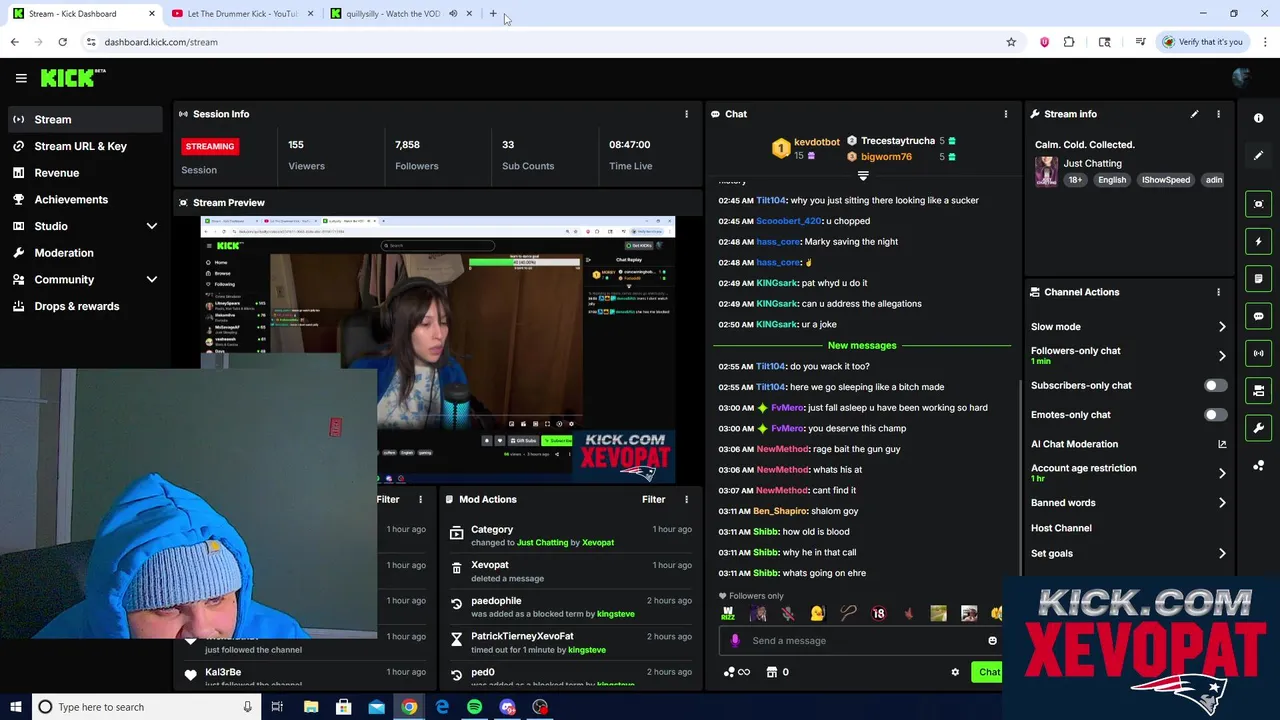Click the wrench icon in right rail

[x=1258, y=428]
